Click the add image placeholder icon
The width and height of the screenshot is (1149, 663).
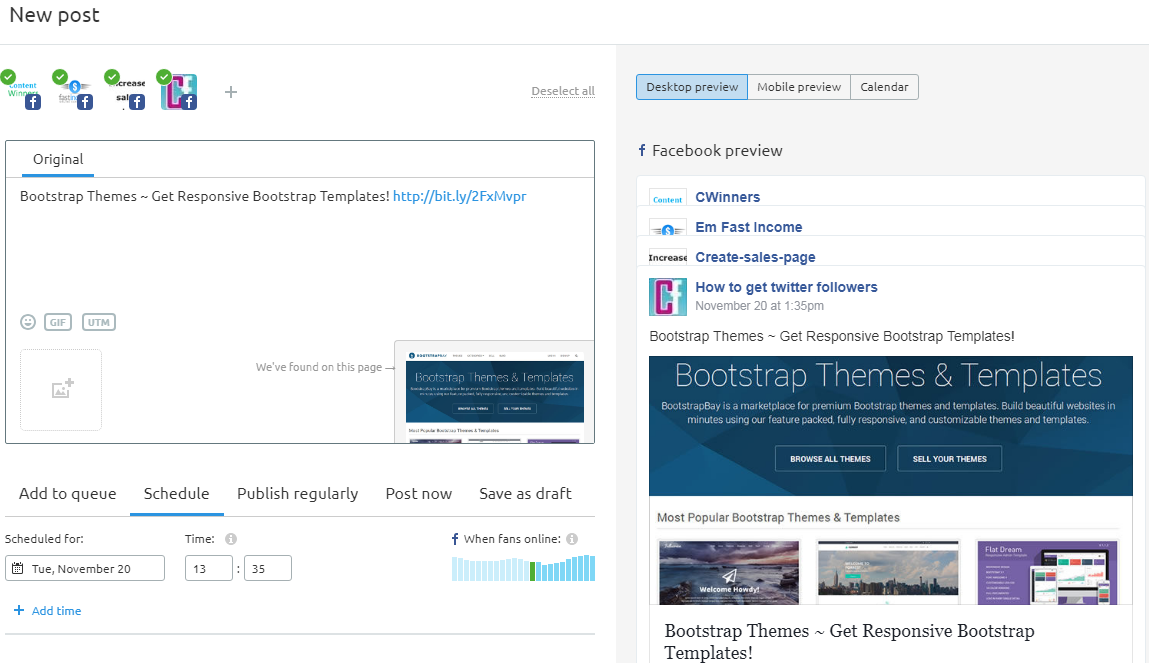[x=61, y=390]
